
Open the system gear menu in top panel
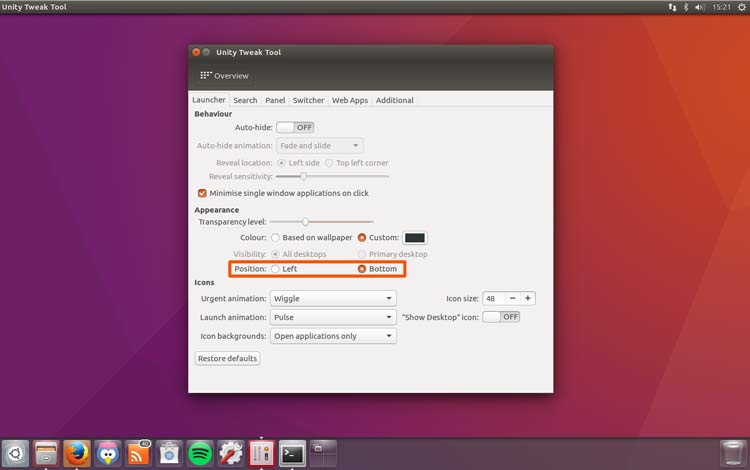point(741,7)
